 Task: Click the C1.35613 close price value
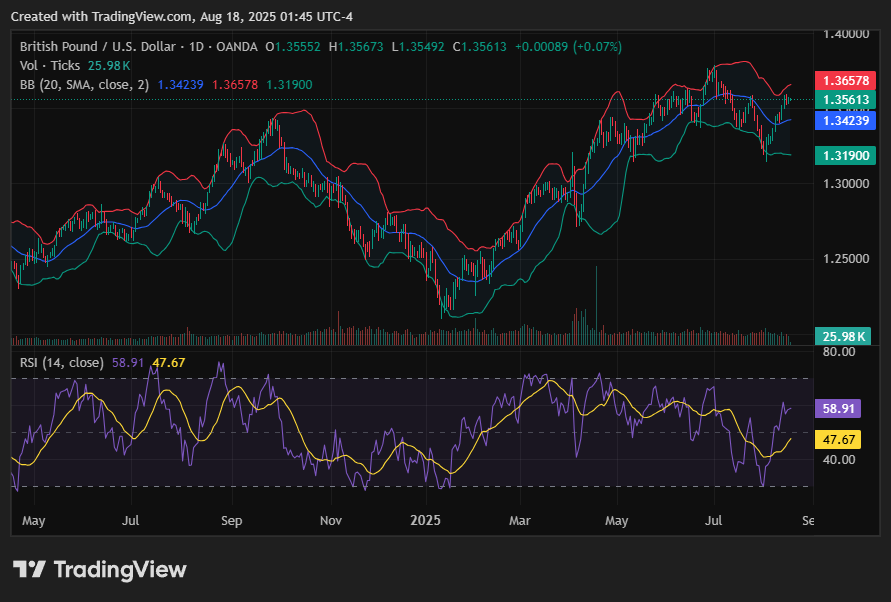click(x=480, y=47)
